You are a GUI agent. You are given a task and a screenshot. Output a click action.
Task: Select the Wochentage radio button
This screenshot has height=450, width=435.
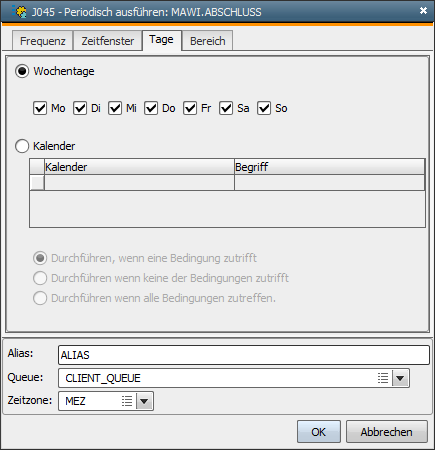pos(22,71)
